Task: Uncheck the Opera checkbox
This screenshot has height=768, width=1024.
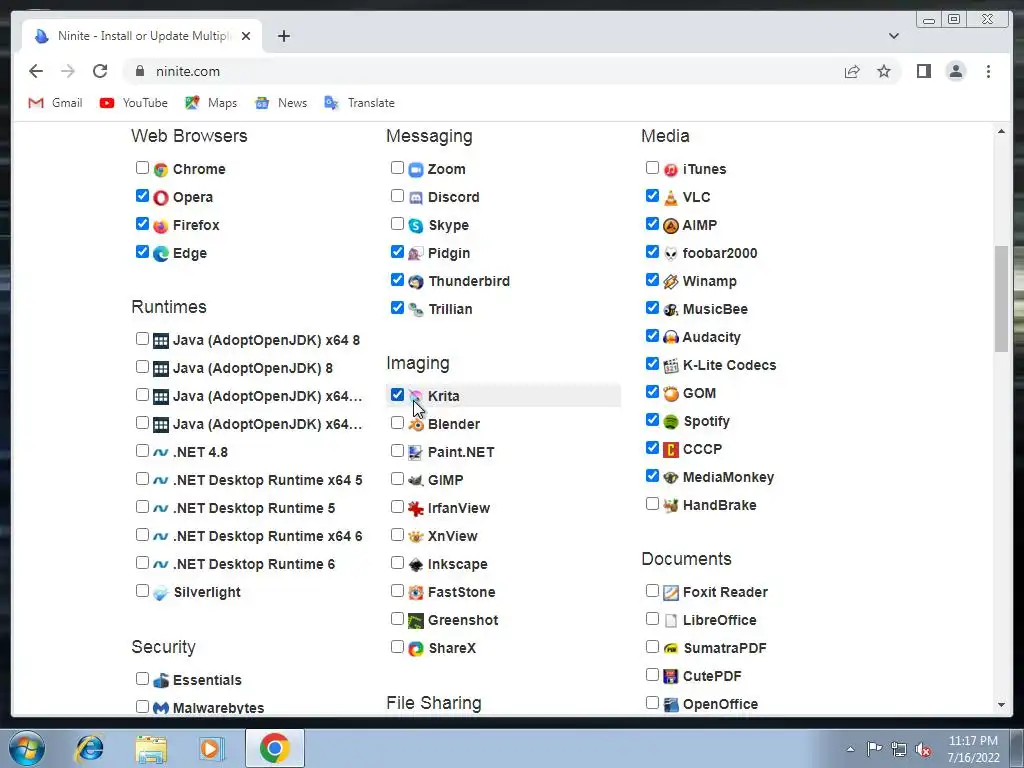Action: pyautogui.click(x=142, y=196)
